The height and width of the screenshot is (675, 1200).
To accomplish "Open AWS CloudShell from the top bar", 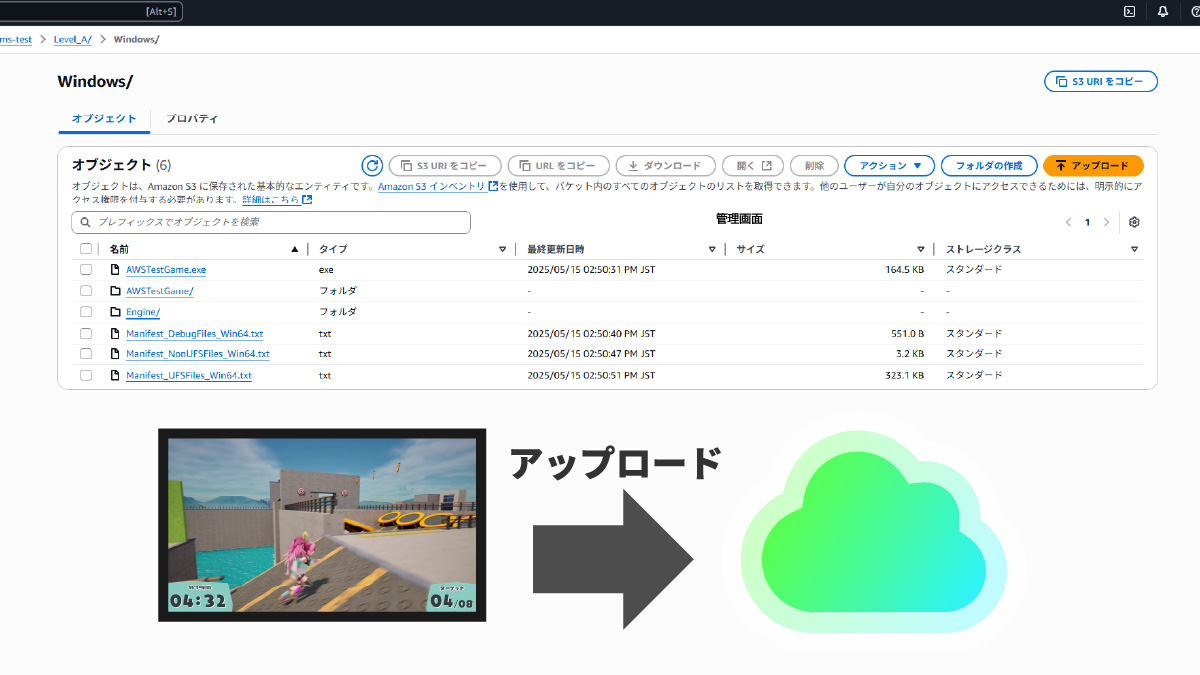I will (x=1129, y=12).
